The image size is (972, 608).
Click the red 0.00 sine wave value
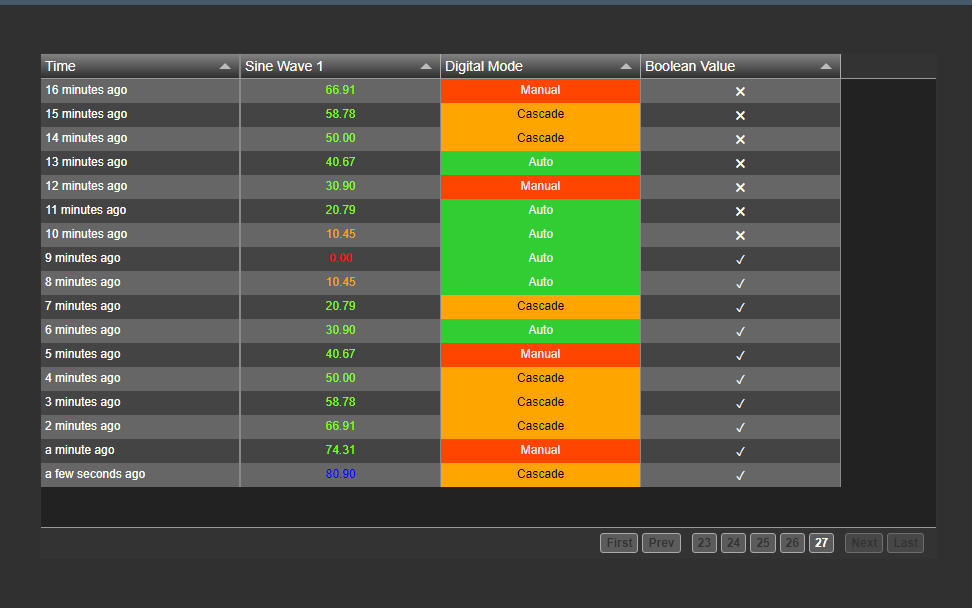pos(341,258)
